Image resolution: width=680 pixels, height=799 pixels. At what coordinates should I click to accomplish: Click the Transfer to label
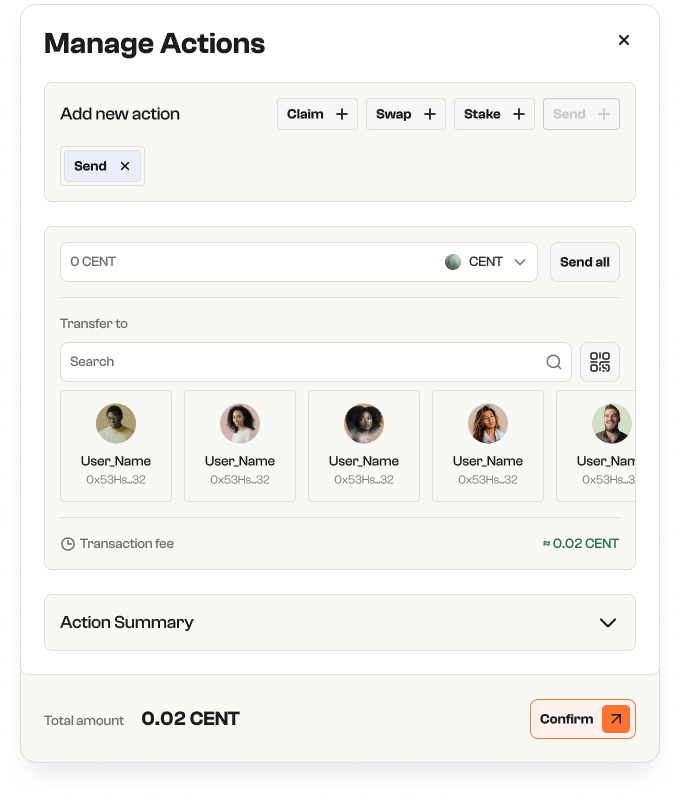click(94, 324)
